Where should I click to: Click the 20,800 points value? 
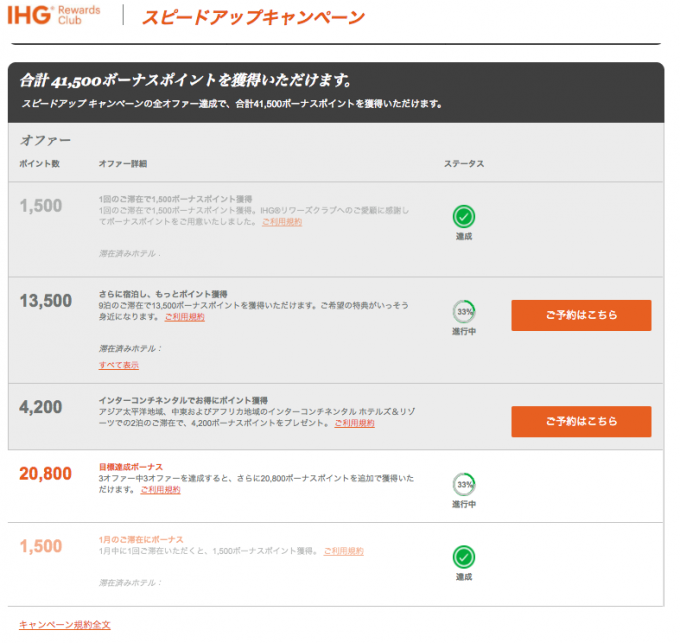pyautogui.click(x=46, y=473)
